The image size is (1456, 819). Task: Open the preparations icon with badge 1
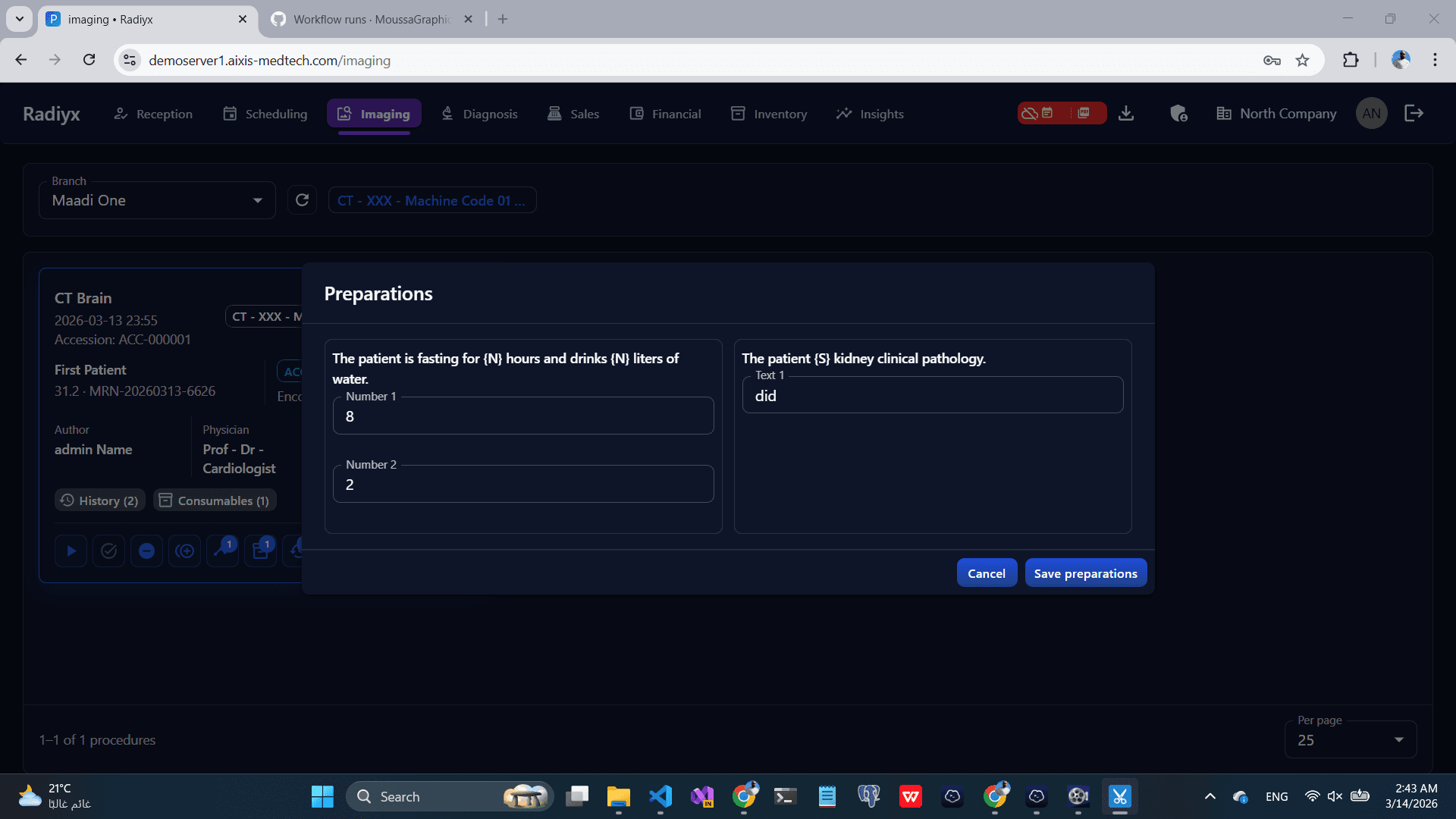pyautogui.click(x=223, y=551)
